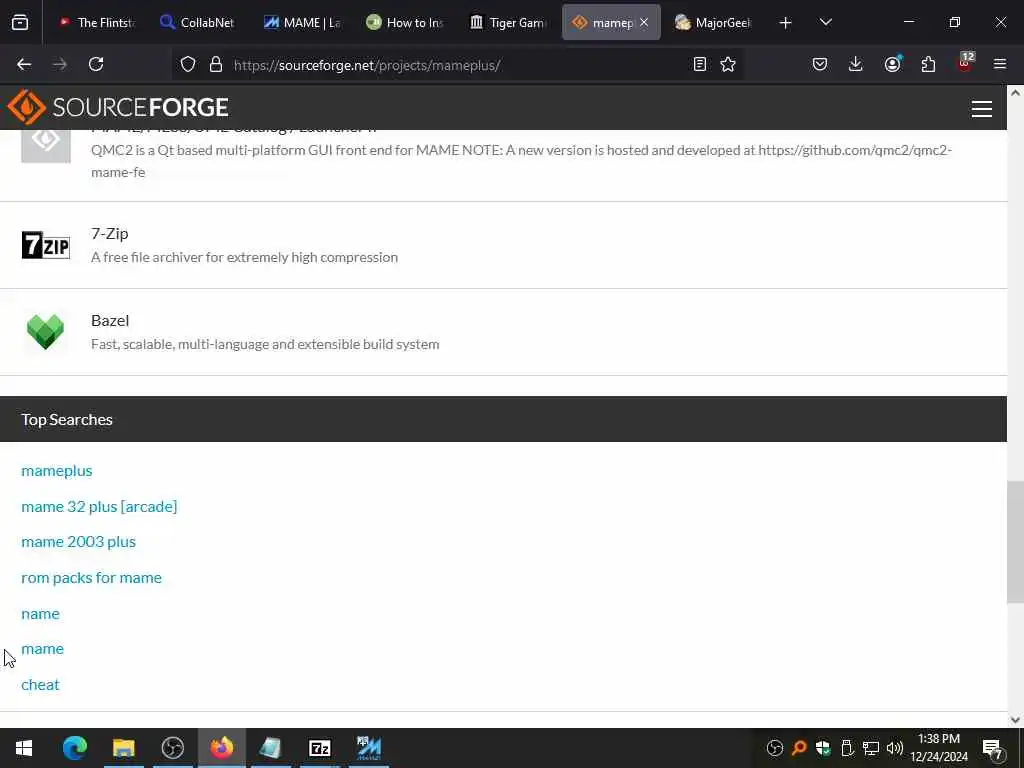
Task: Click scrollbar down arrow
Action: pyautogui.click(x=1015, y=720)
